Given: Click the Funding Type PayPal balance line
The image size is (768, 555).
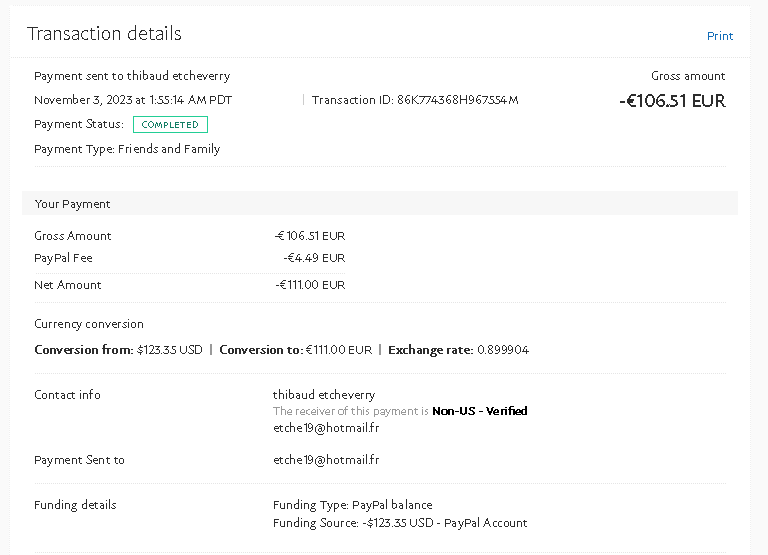Looking at the screenshot, I should 352,505.
